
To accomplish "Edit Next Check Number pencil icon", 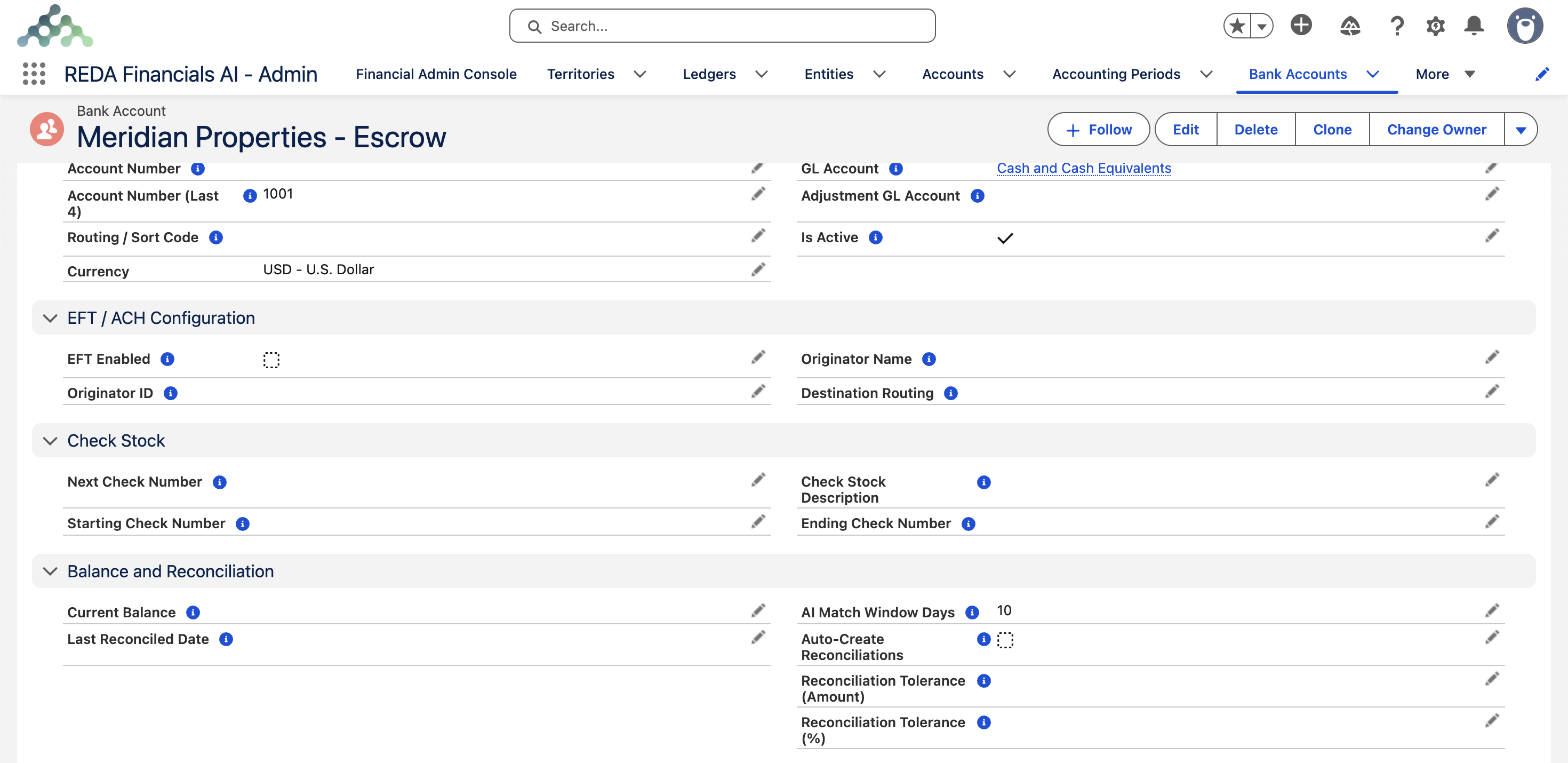I will [x=758, y=480].
